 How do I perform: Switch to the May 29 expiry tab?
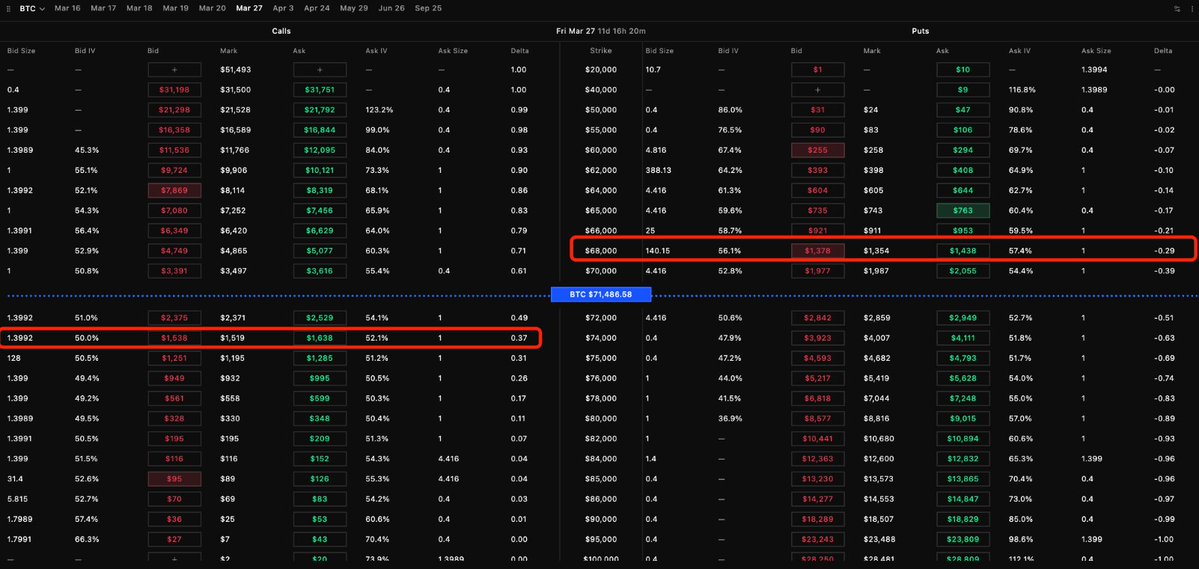[x=354, y=8]
